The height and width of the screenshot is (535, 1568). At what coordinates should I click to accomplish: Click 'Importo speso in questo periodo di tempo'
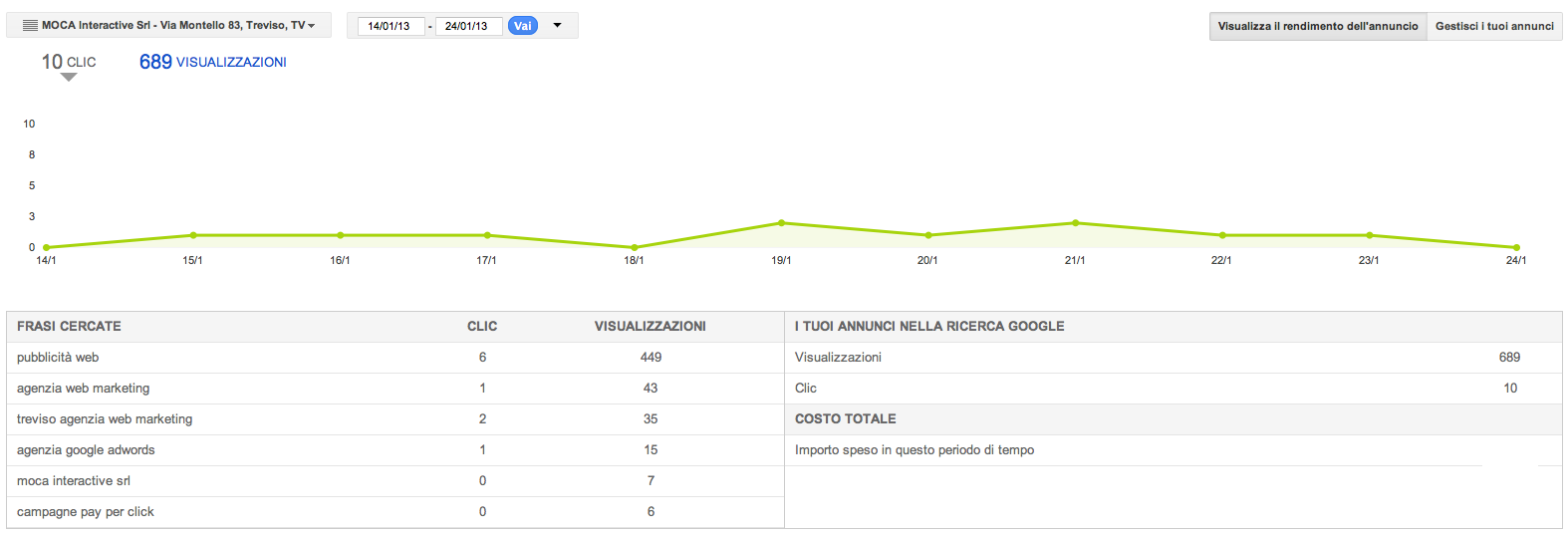coord(915,450)
